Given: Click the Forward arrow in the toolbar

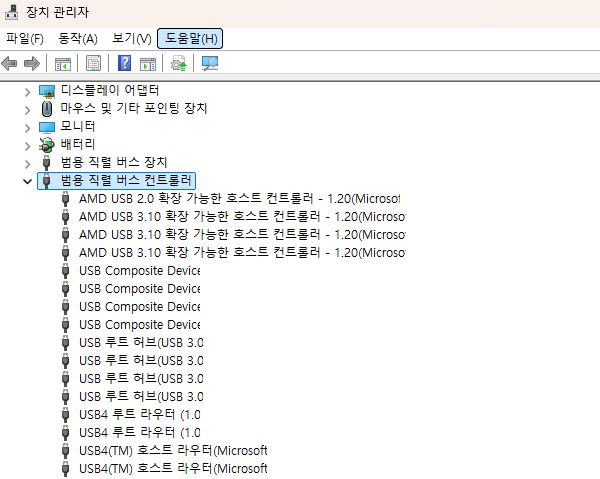Looking at the screenshot, I should tap(32, 63).
